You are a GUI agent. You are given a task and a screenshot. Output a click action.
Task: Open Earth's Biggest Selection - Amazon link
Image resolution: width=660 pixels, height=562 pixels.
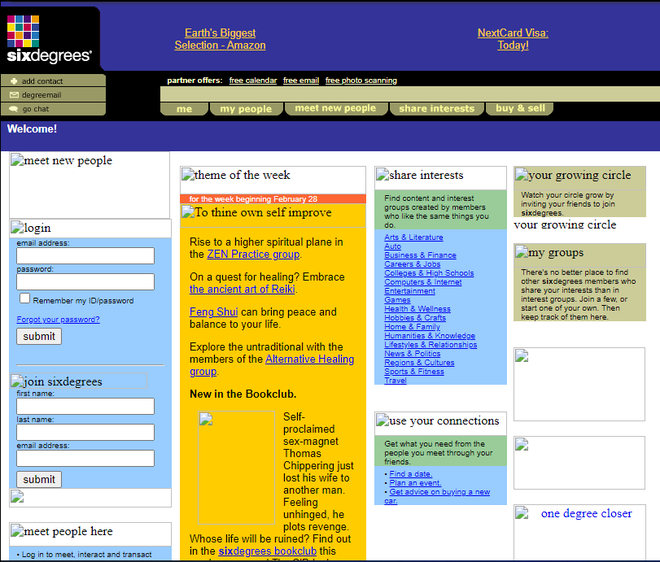tap(220, 39)
